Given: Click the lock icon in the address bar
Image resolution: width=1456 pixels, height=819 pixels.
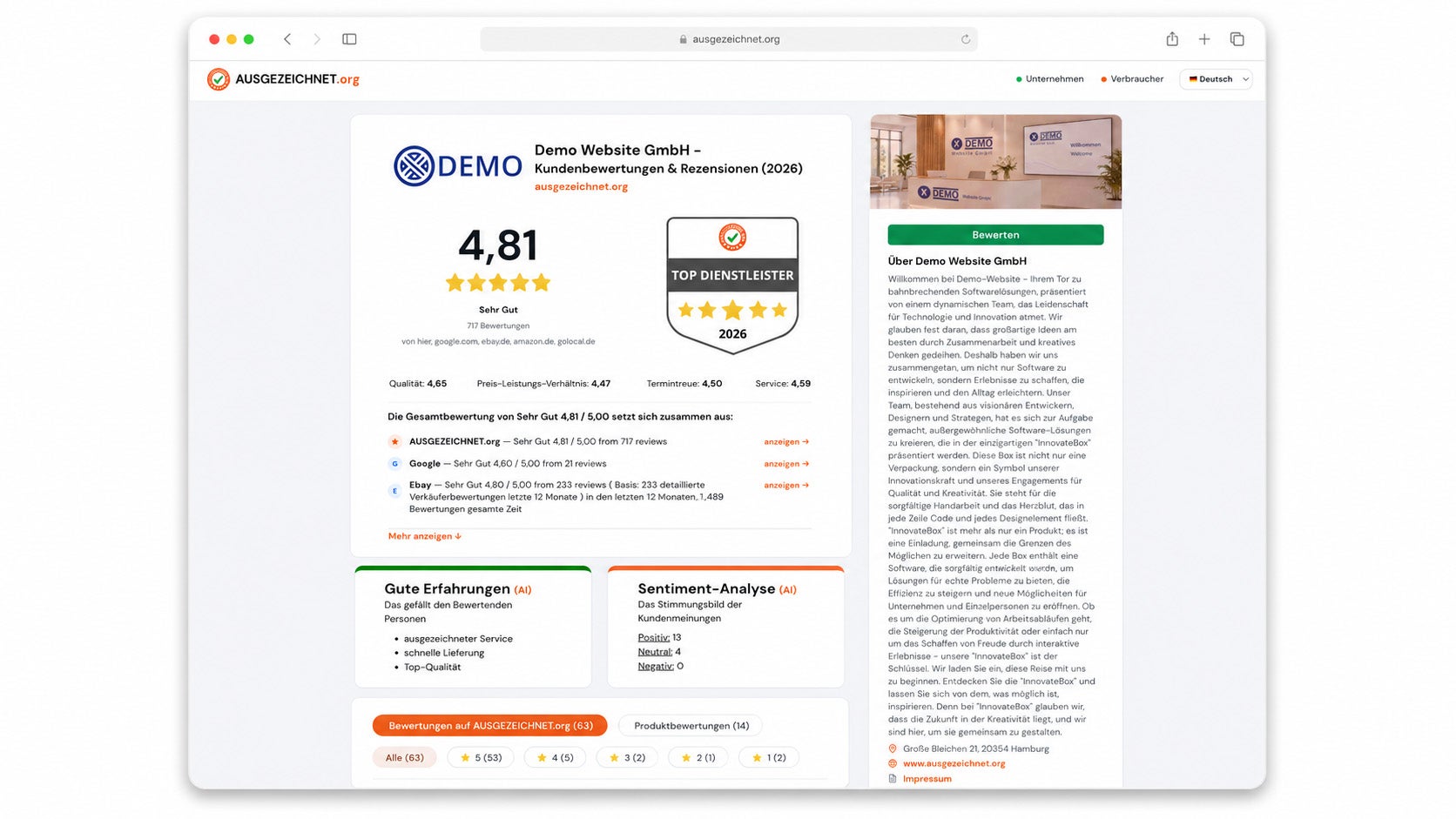Looking at the screenshot, I should (x=684, y=39).
